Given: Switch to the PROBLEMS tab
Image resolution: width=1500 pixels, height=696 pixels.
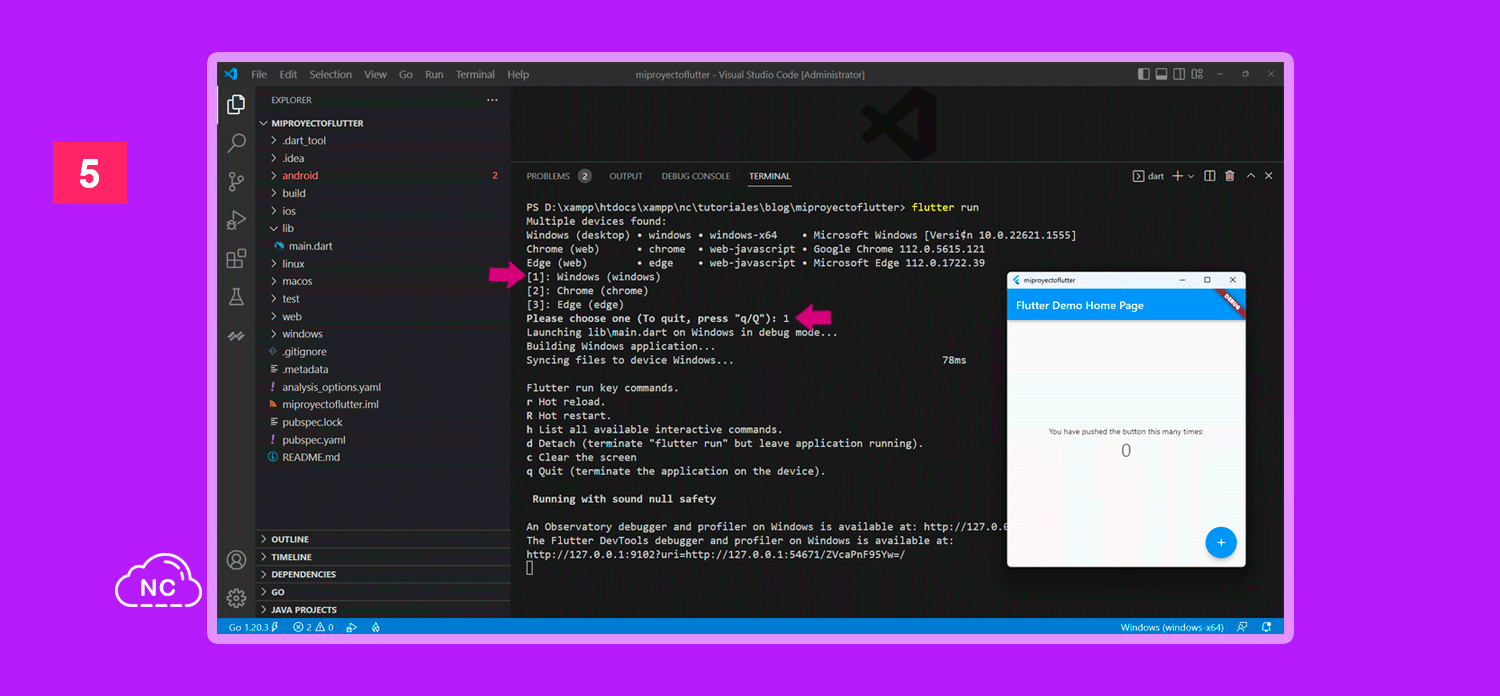Looking at the screenshot, I should 559,176.
